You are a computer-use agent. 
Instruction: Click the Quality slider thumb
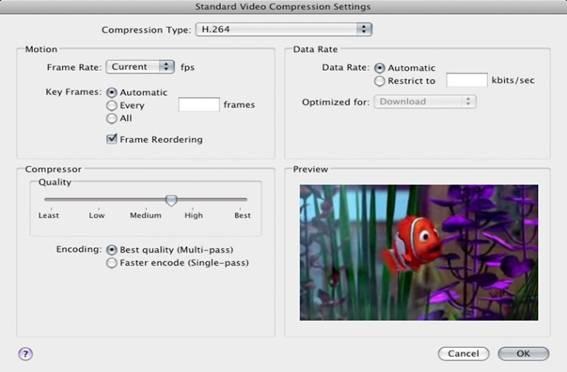point(171,200)
